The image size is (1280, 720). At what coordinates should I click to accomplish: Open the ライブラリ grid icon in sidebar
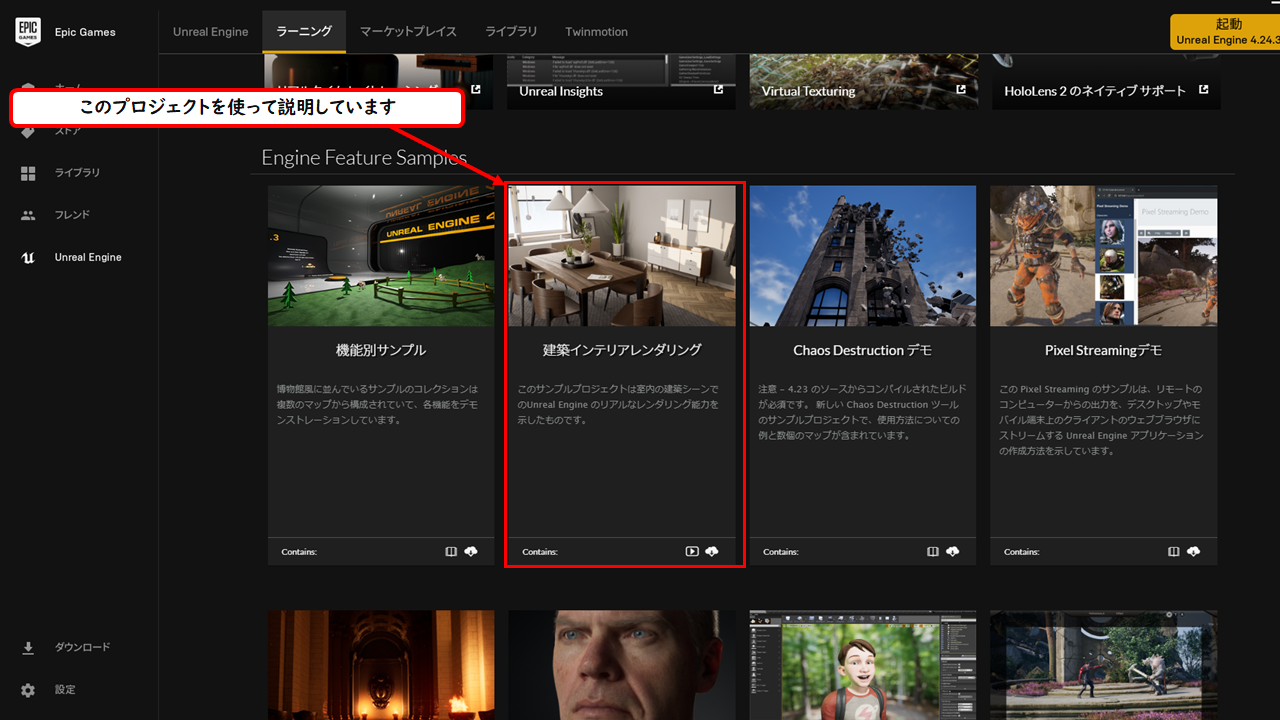28,173
